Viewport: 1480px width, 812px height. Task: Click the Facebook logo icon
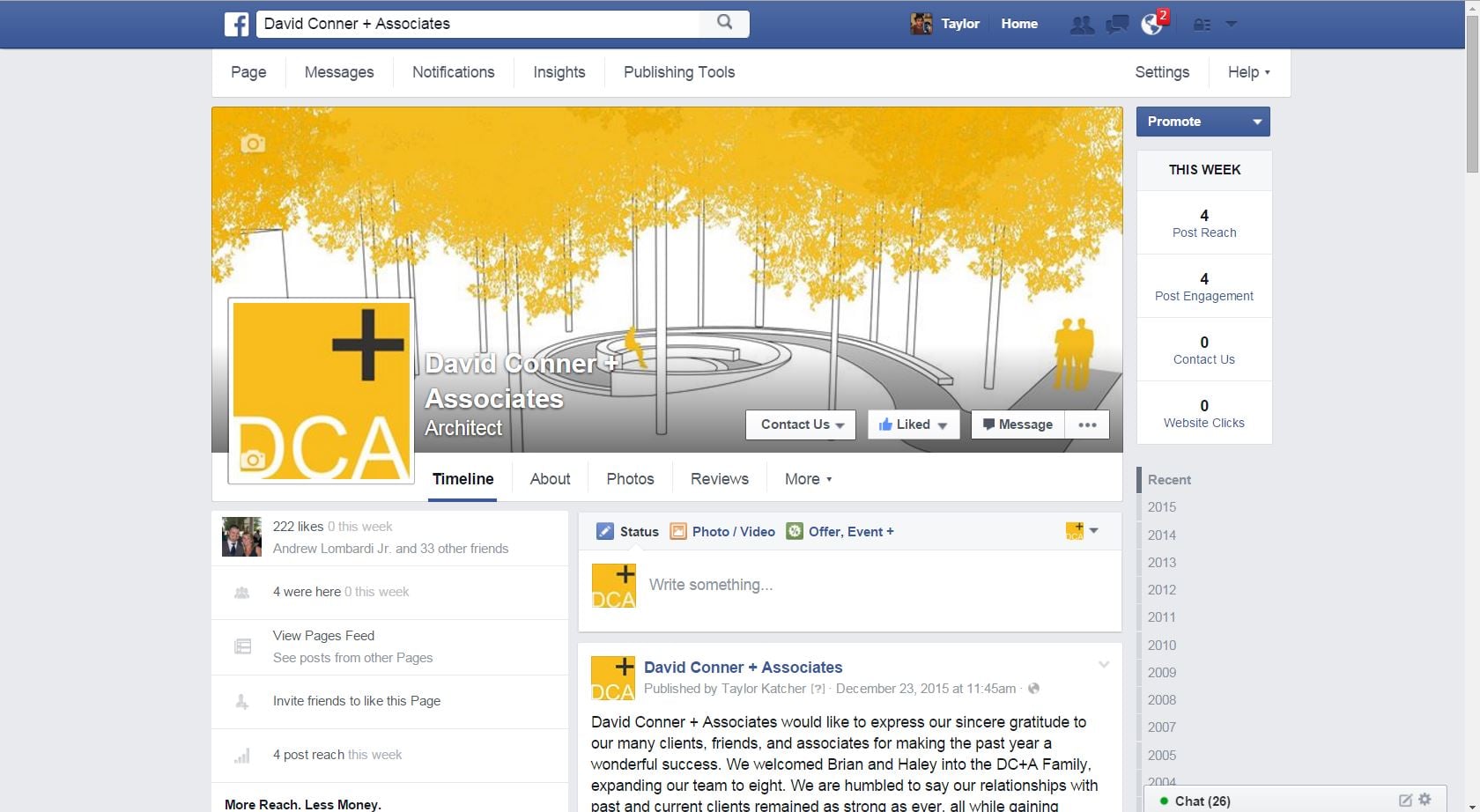tap(236, 24)
